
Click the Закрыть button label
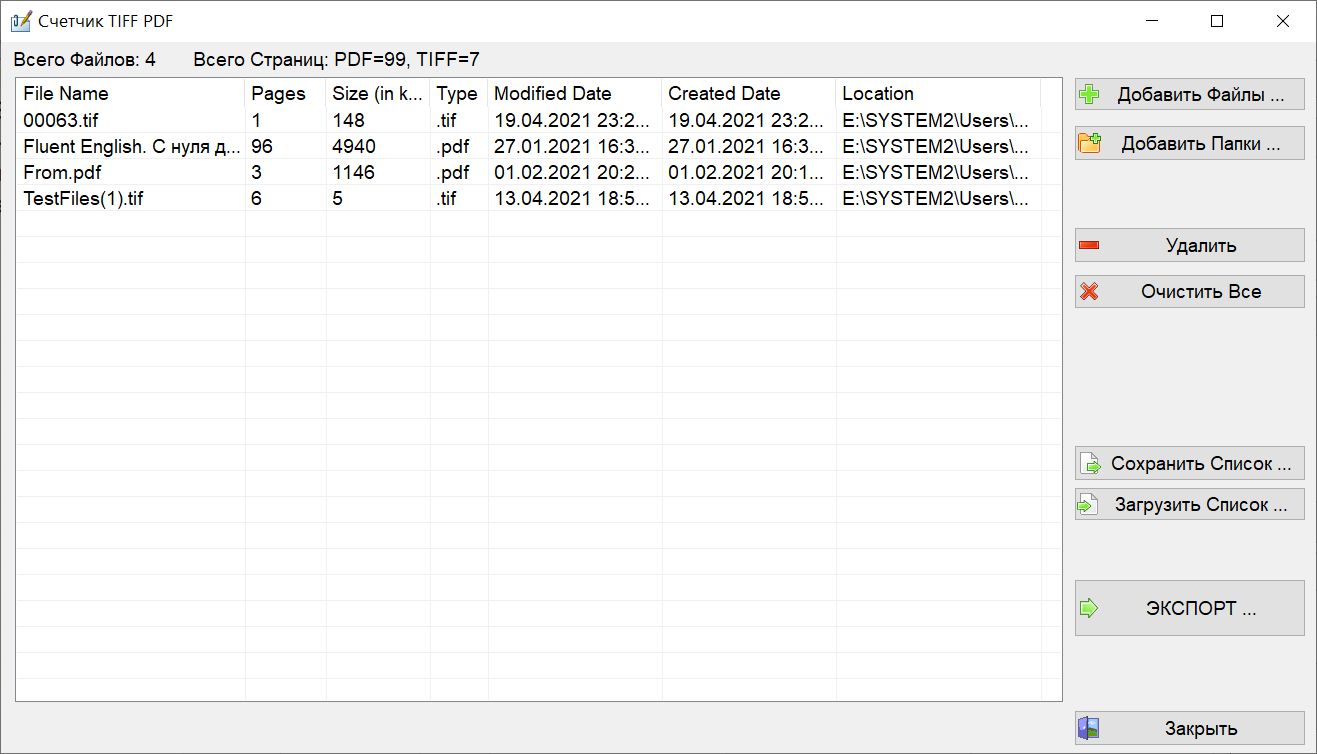[x=1201, y=728]
